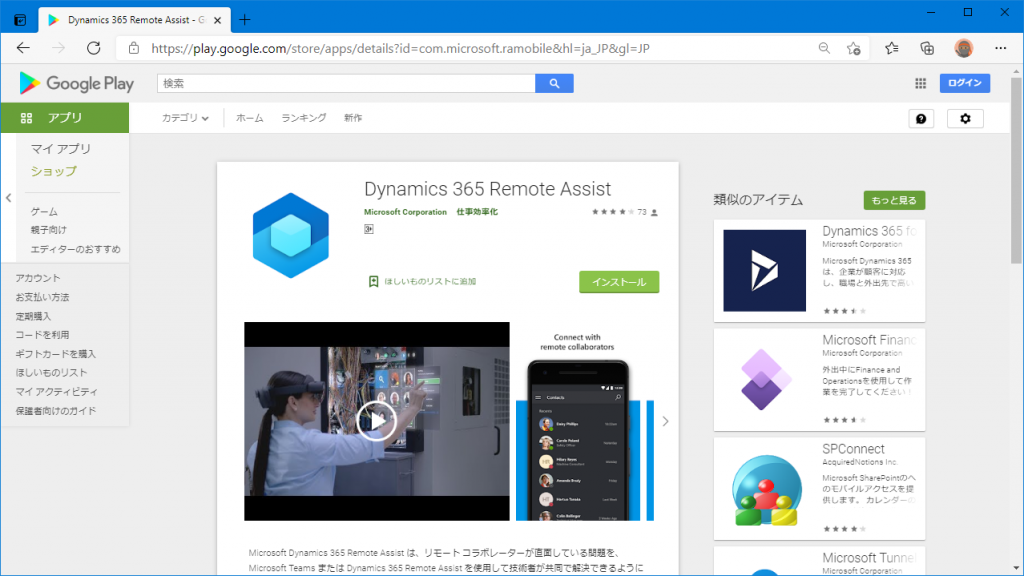Open お支払い方法 link in sidebar
1024x576 pixels.
coord(42,297)
